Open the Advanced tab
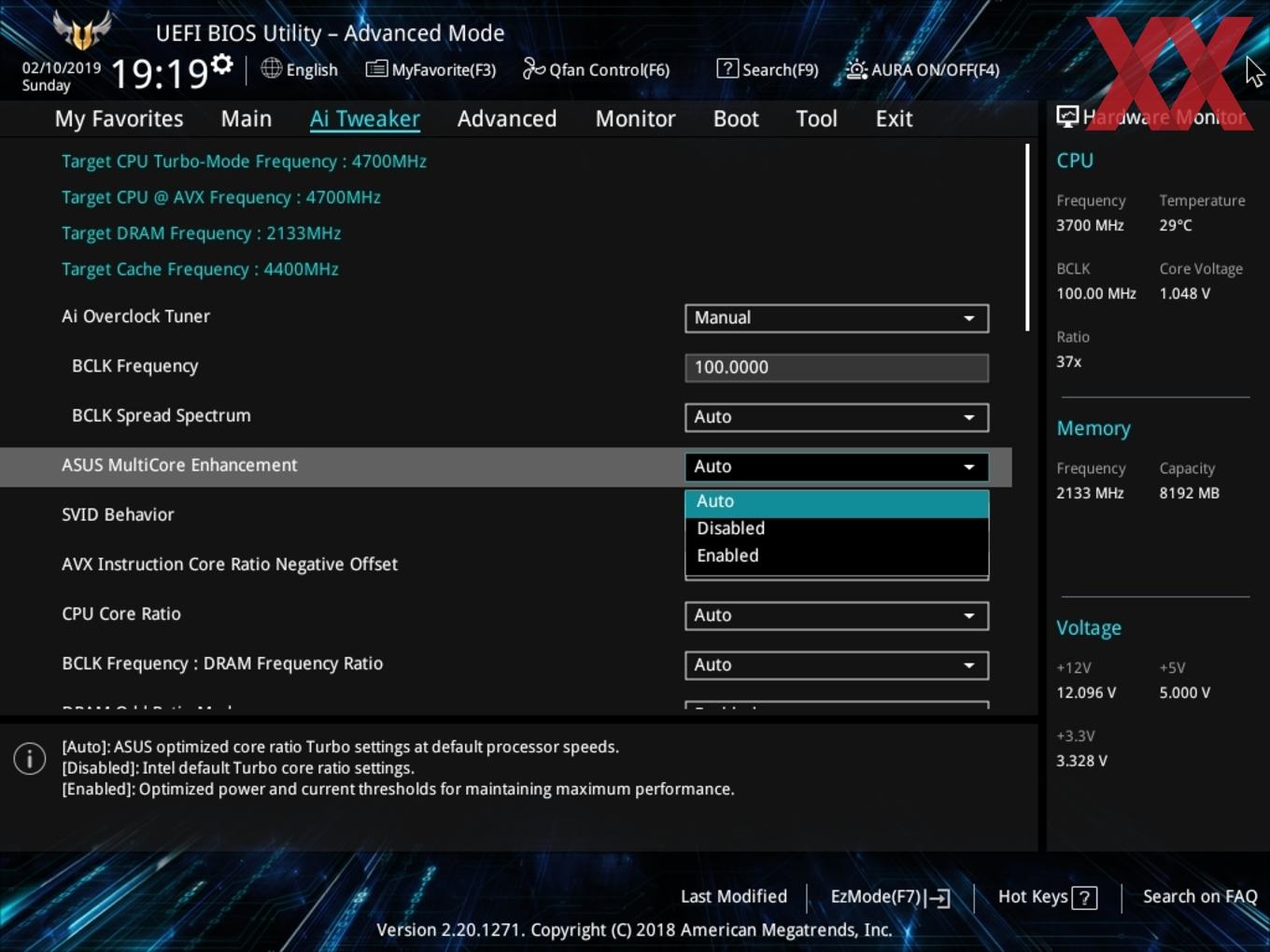 (507, 119)
